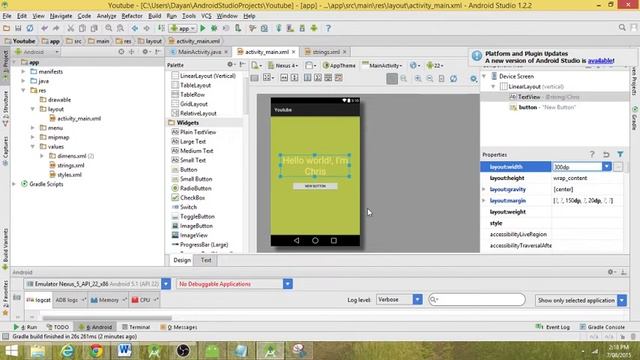Open the run configuration app dropdown
This screenshot has width=640, height=360.
[x=183, y=28]
